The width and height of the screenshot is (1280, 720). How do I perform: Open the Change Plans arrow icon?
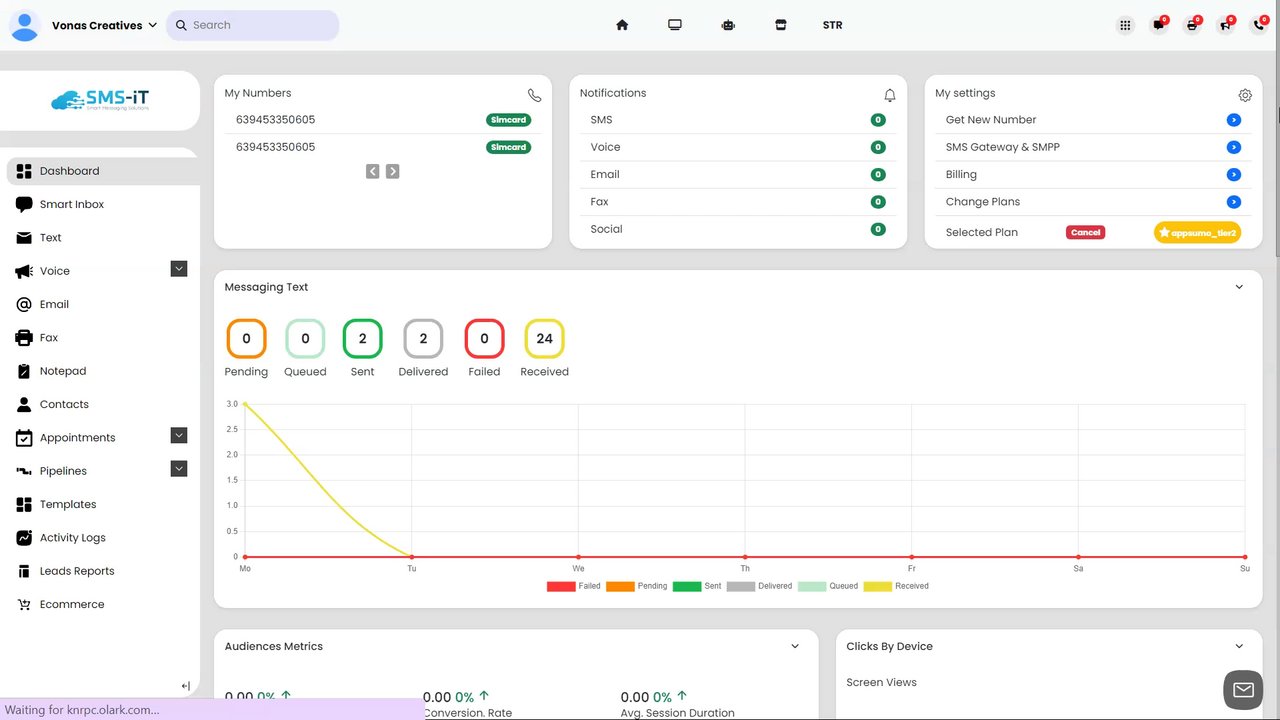pyautogui.click(x=1234, y=202)
